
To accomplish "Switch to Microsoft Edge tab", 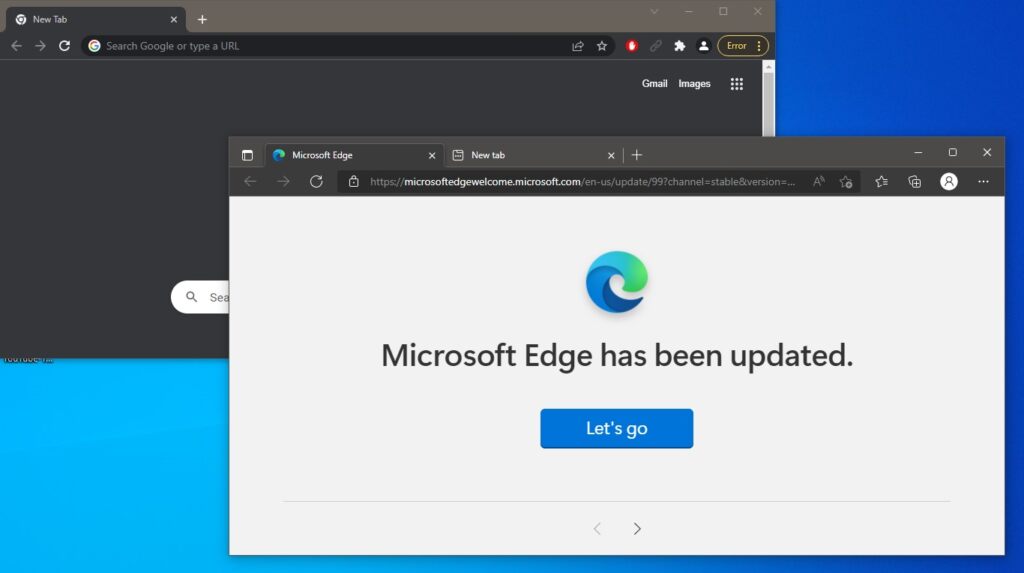I will (354, 155).
